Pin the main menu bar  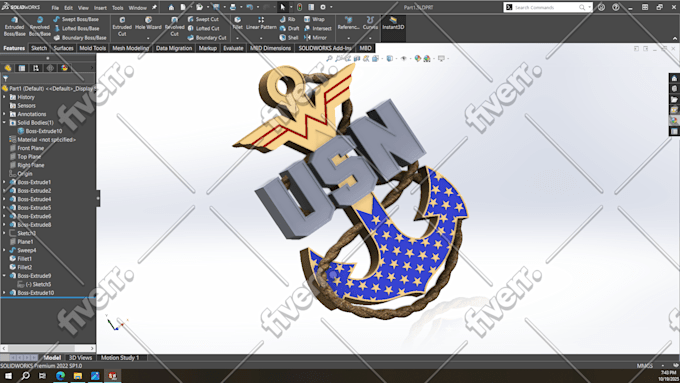pyautogui.click(x=154, y=7)
